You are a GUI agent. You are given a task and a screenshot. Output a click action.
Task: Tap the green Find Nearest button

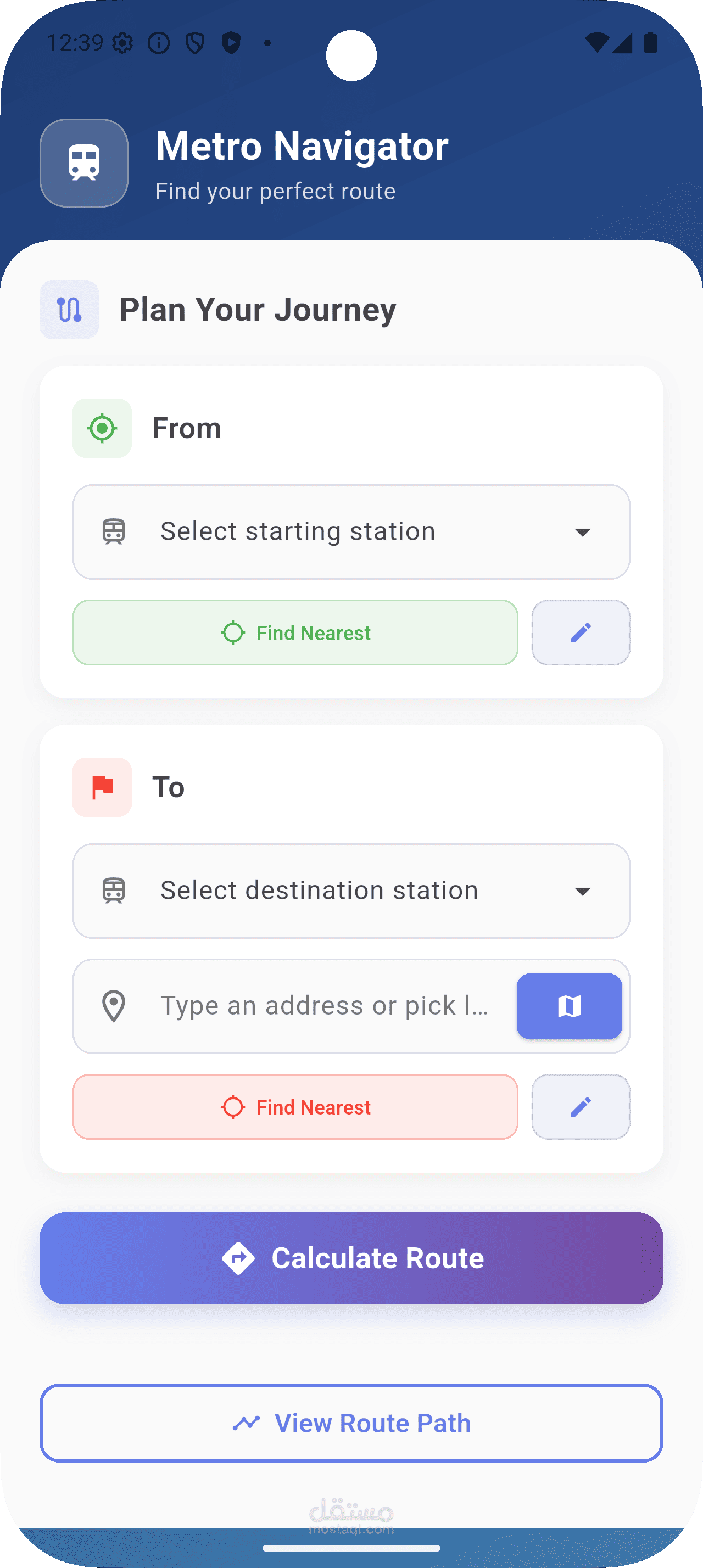295,632
